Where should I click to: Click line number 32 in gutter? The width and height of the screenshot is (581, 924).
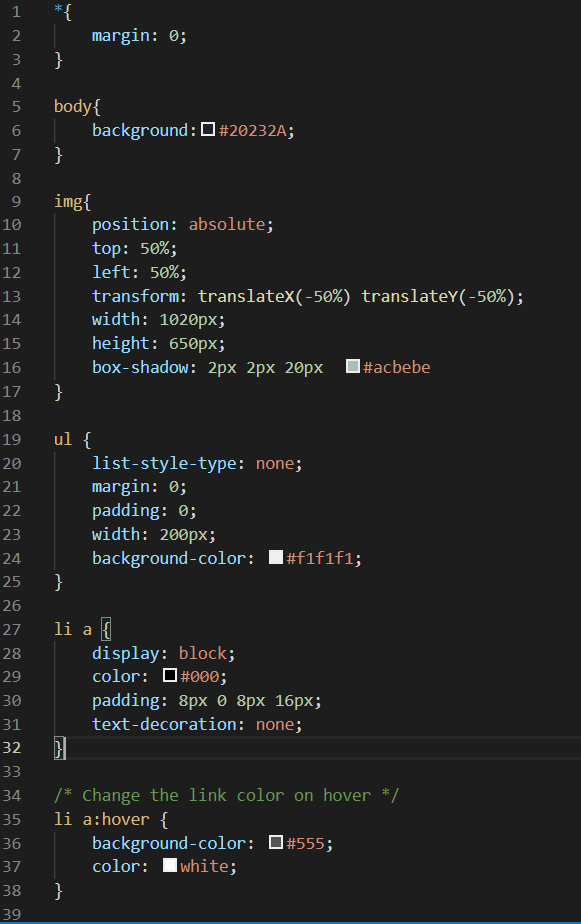click(11, 748)
